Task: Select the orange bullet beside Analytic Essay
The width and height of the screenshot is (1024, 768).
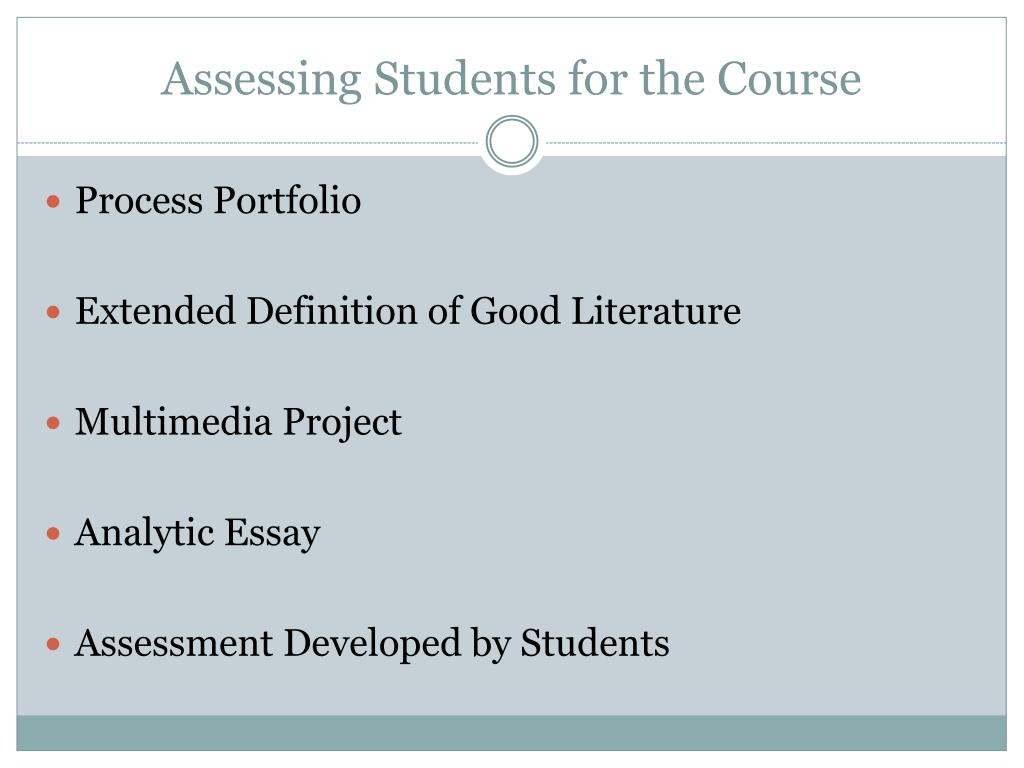Action: 54,534
